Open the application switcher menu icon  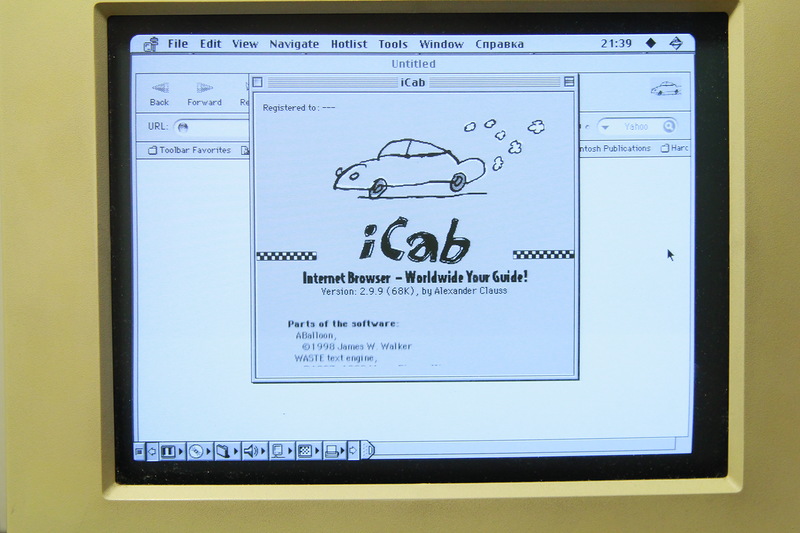[x=676, y=43]
